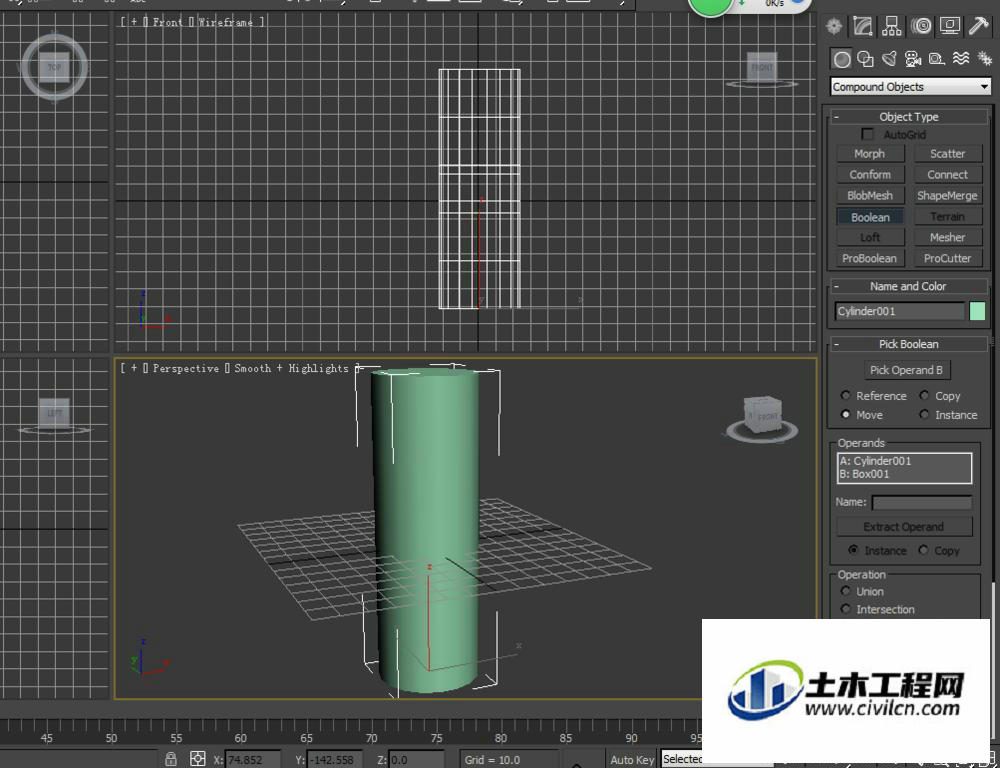Open the green object color swatch
The height and width of the screenshot is (768, 1000).
pyautogui.click(x=977, y=311)
